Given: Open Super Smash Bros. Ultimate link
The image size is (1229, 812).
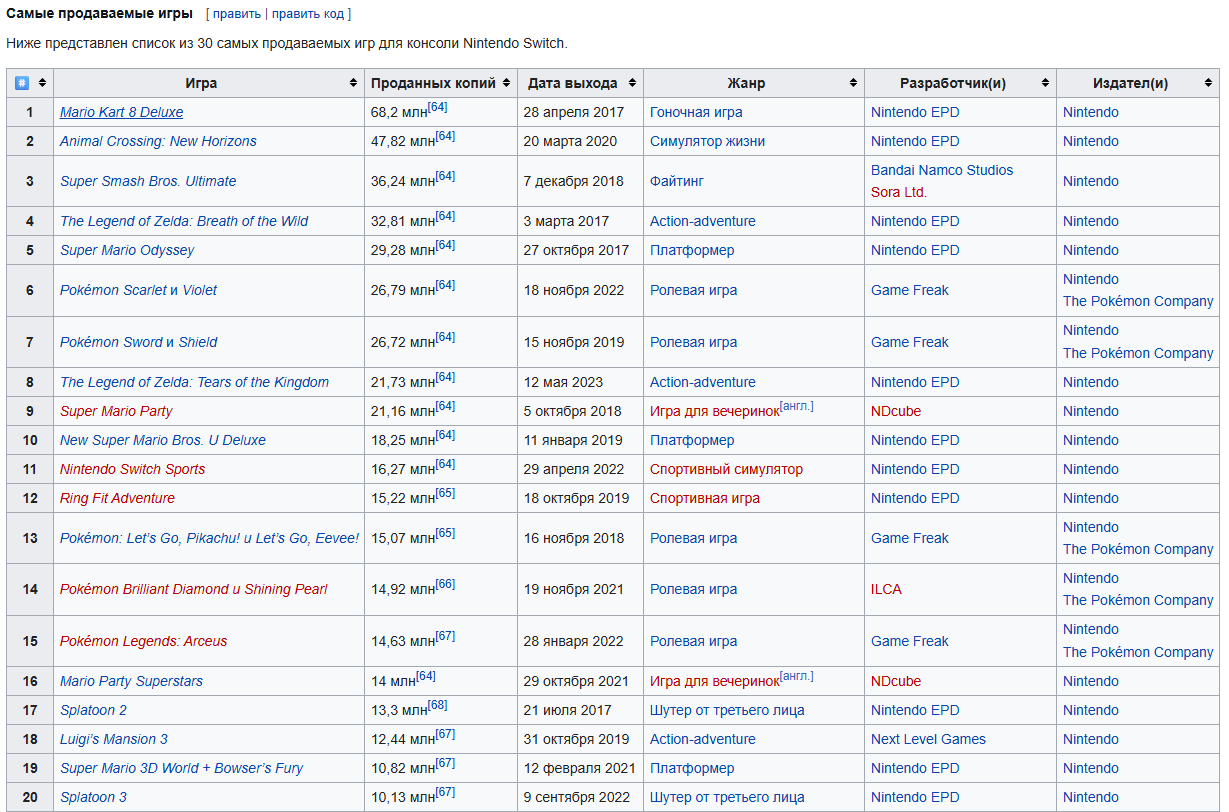Looking at the screenshot, I should tap(148, 181).
